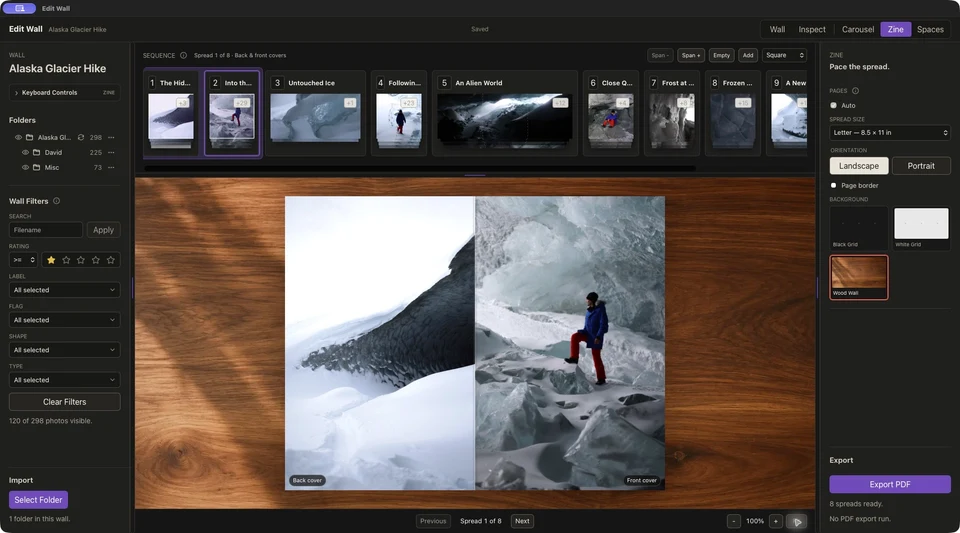The height and width of the screenshot is (533, 960).
Task: Set rating filter to two stars
Action: [x=66, y=260]
